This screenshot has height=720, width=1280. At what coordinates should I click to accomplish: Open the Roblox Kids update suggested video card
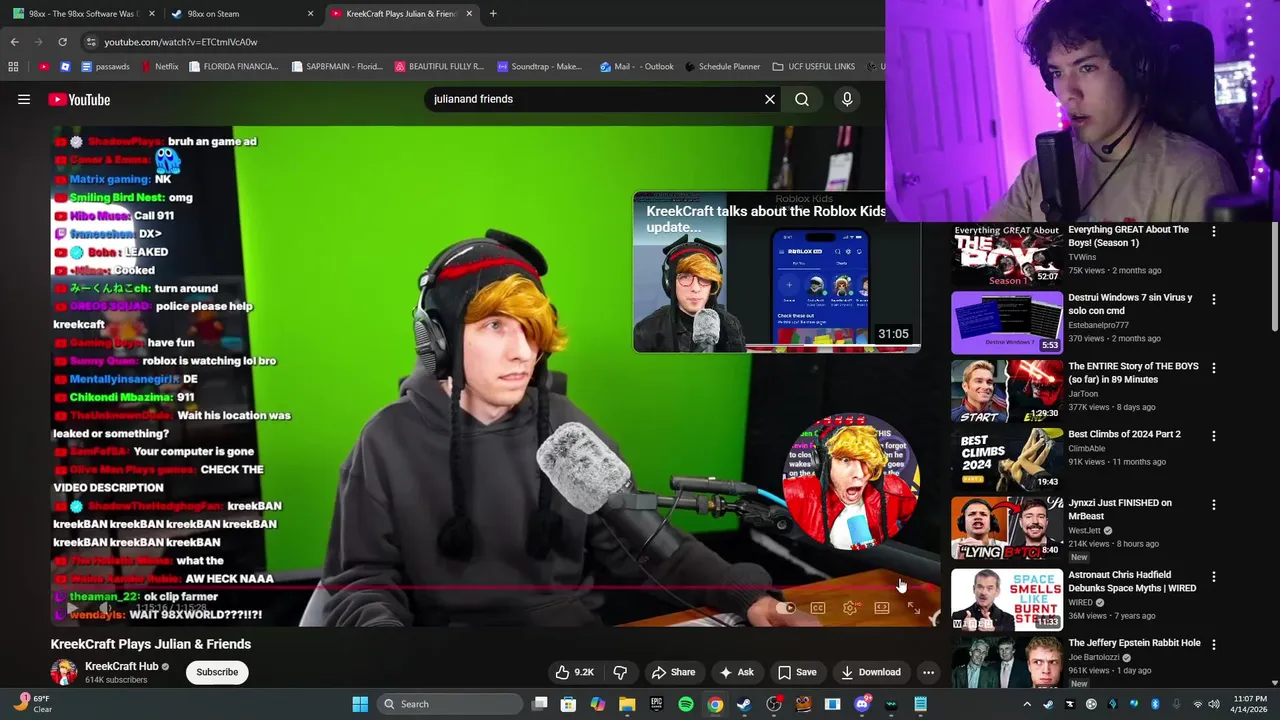point(777,273)
